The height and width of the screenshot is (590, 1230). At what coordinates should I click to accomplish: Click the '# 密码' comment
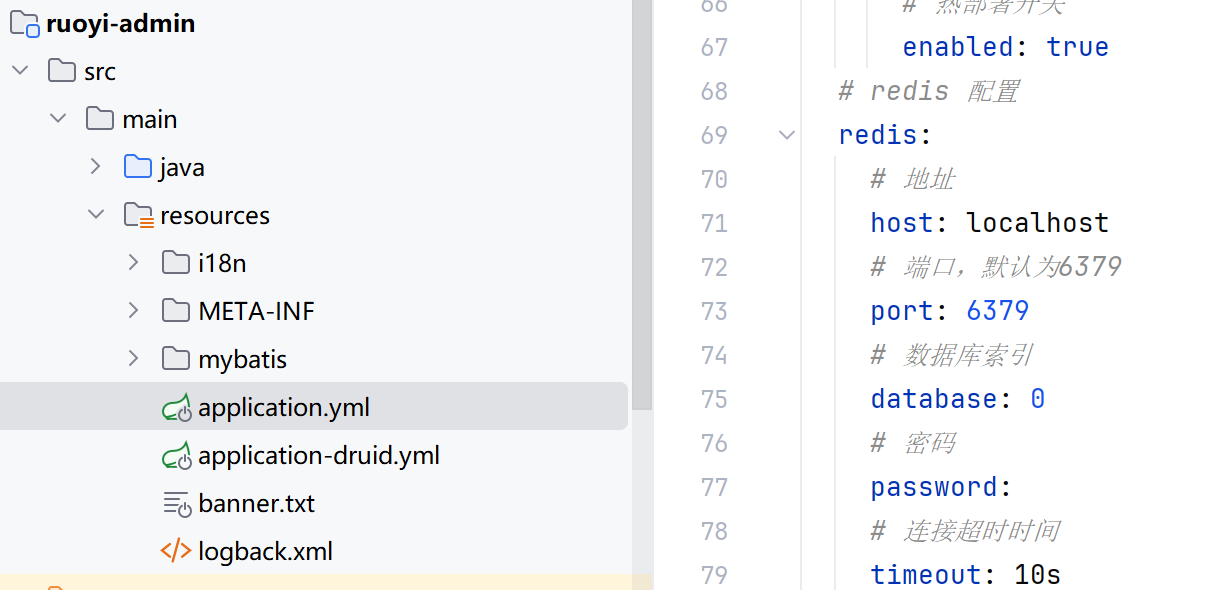pos(912,443)
